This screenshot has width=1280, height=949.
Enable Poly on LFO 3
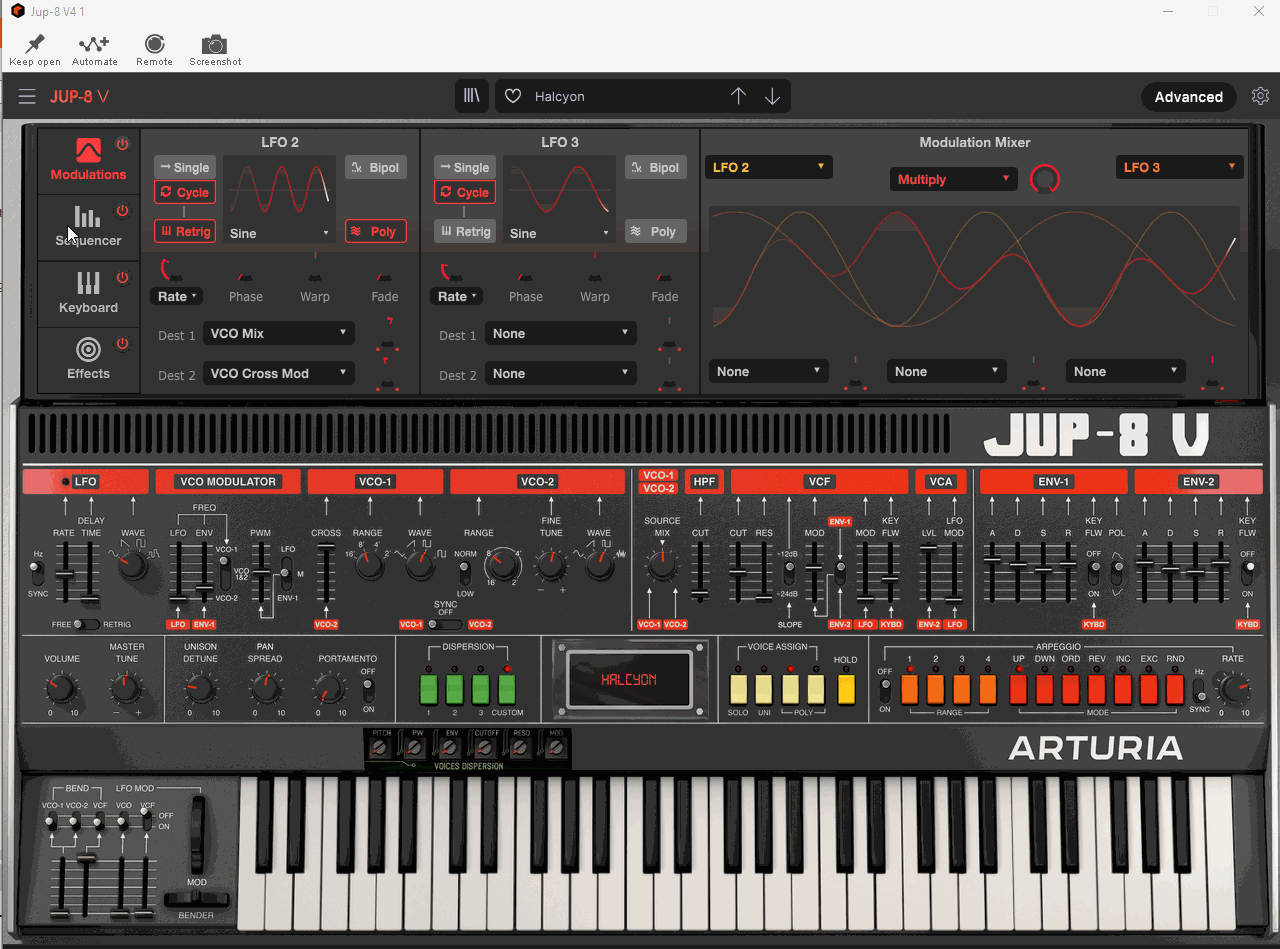click(x=655, y=231)
